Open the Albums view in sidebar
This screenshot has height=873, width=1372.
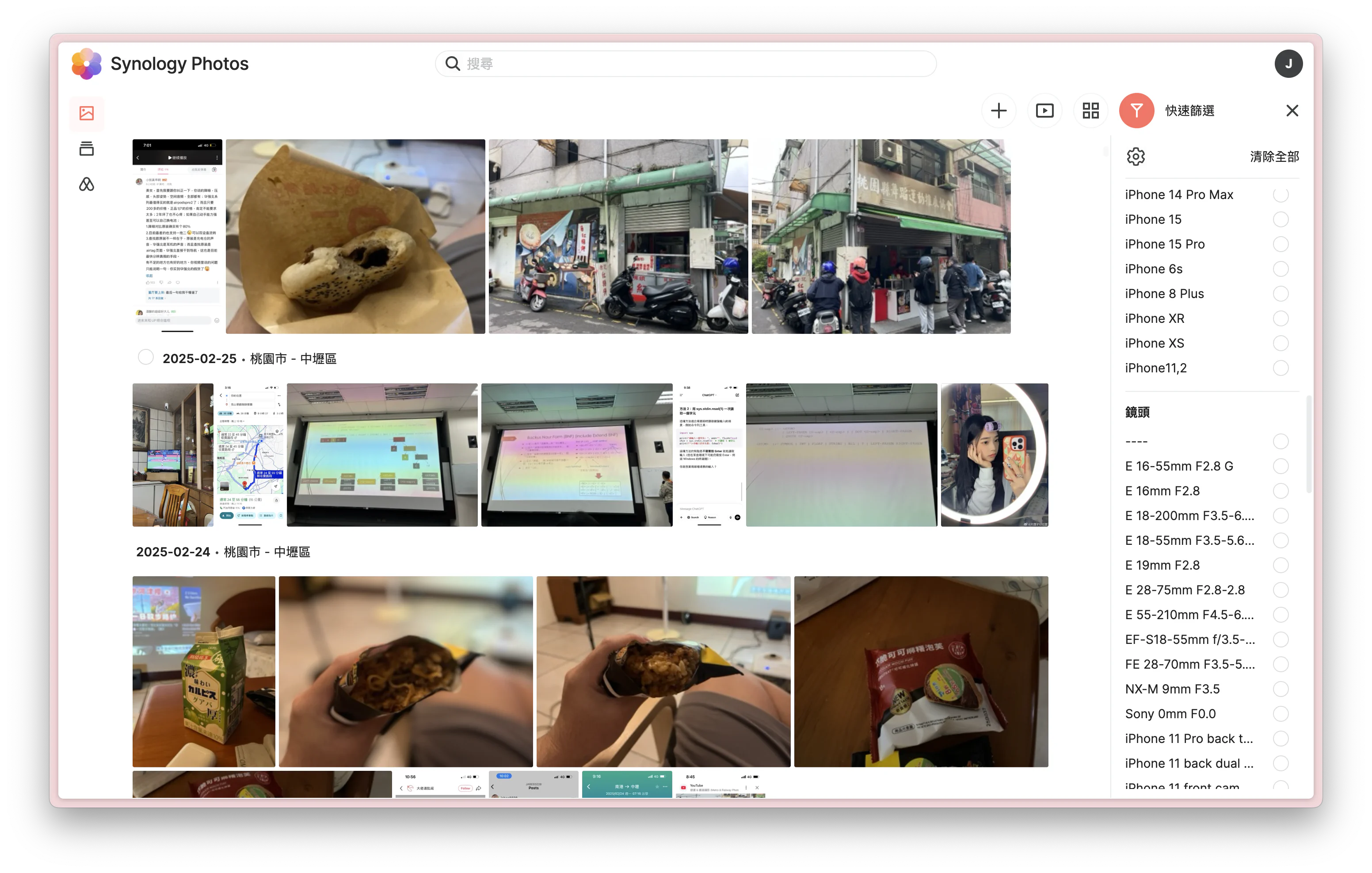pyautogui.click(x=87, y=149)
